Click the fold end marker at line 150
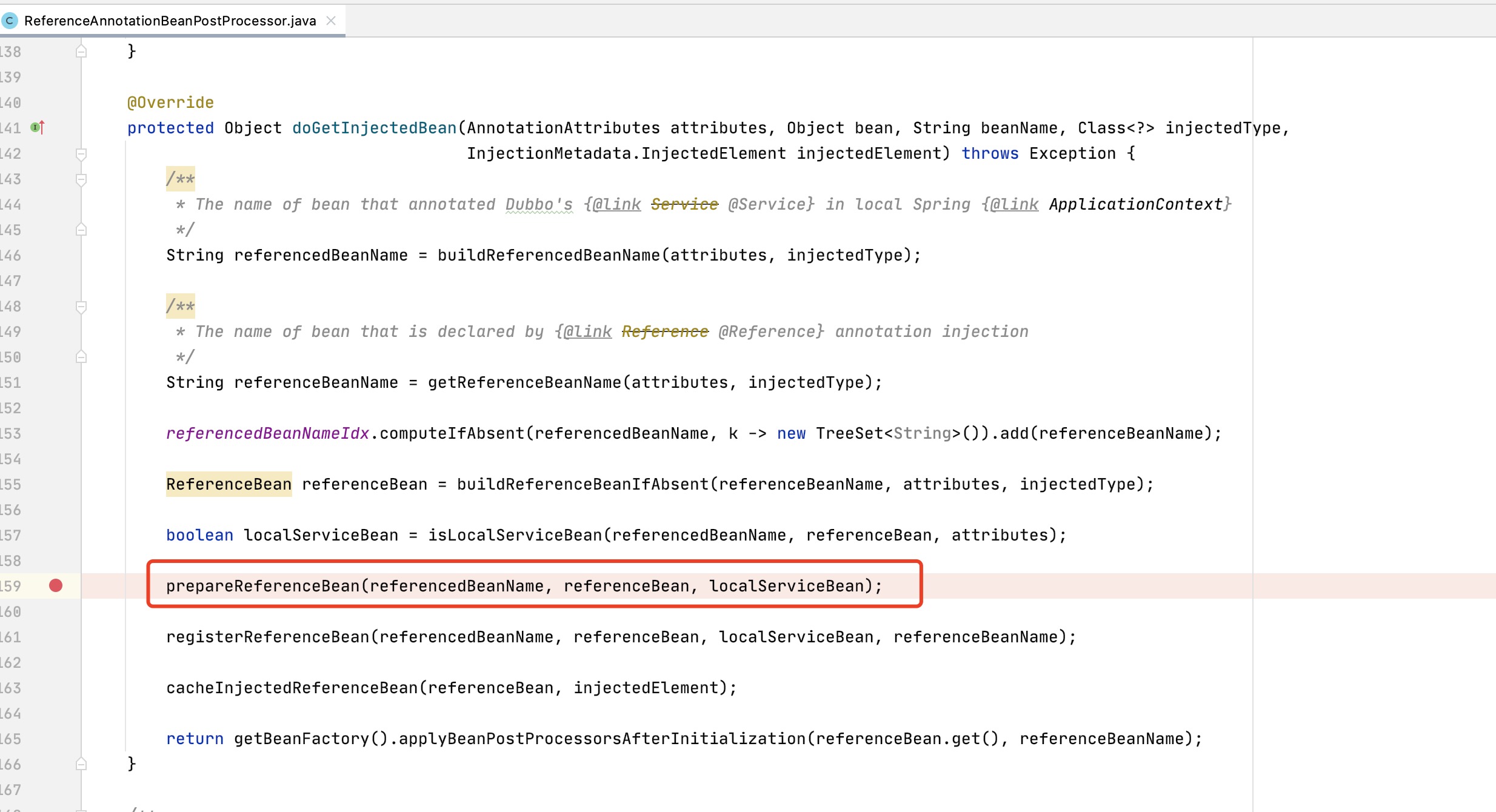1496x812 pixels. coord(81,358)
